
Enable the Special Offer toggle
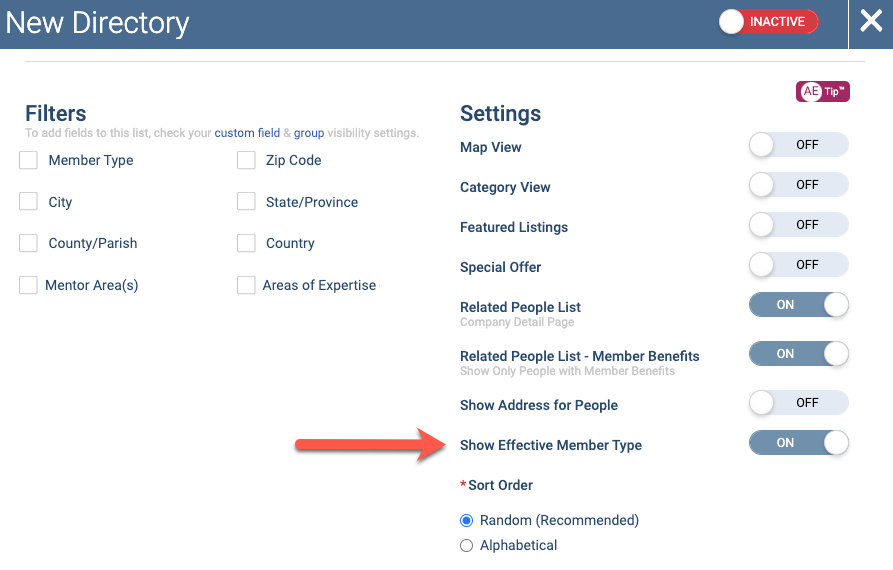[x=798, y=265]
